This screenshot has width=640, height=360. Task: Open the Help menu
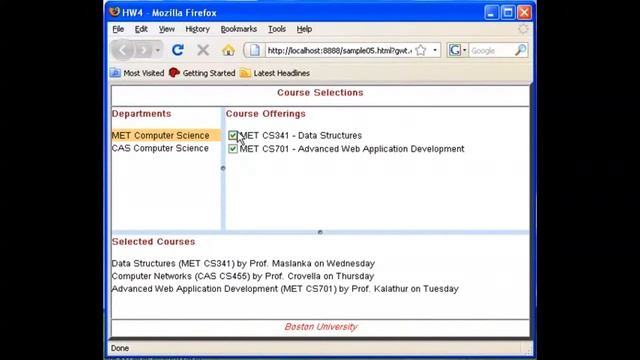pos(304,29)
